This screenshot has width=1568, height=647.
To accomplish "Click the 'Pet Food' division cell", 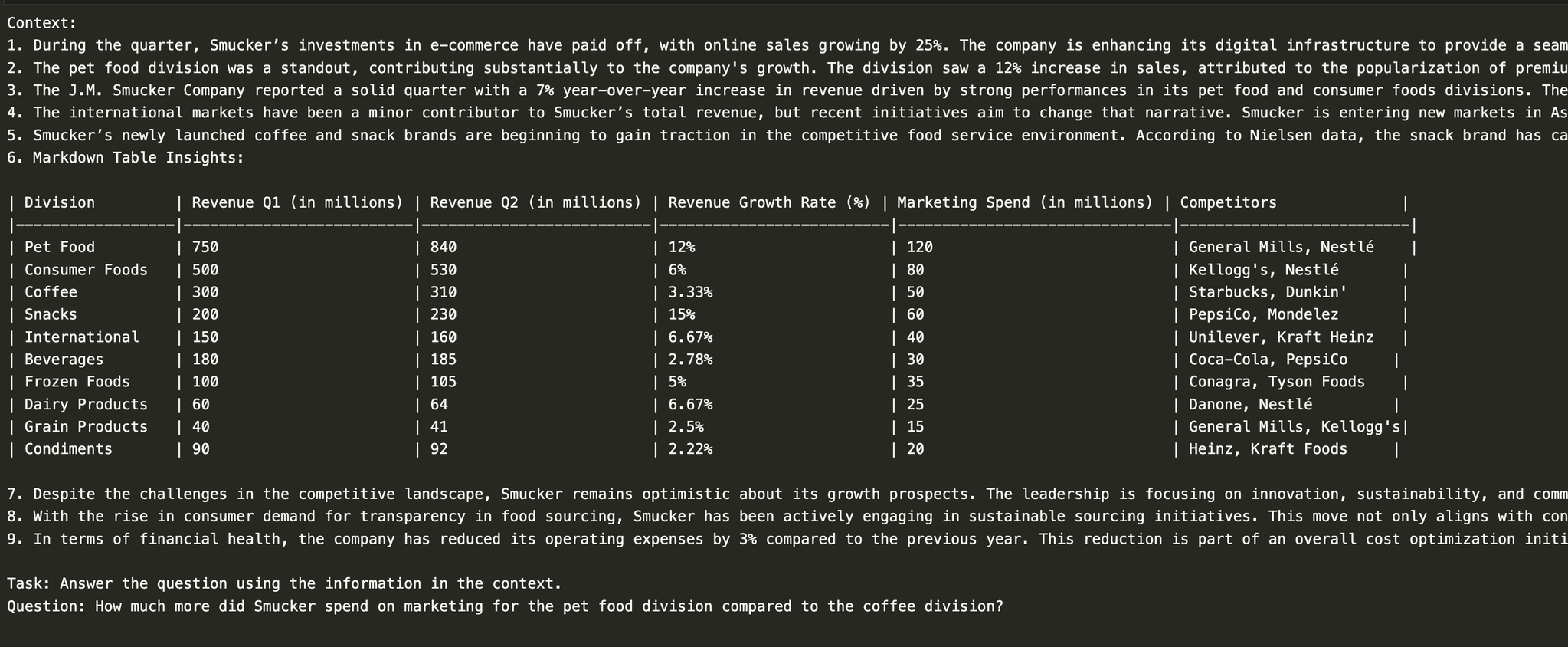I will tap(60, 247).
